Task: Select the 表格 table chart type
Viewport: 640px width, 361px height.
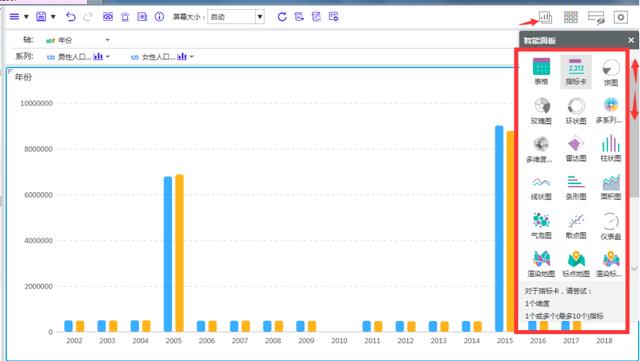Action: [541, 71]
